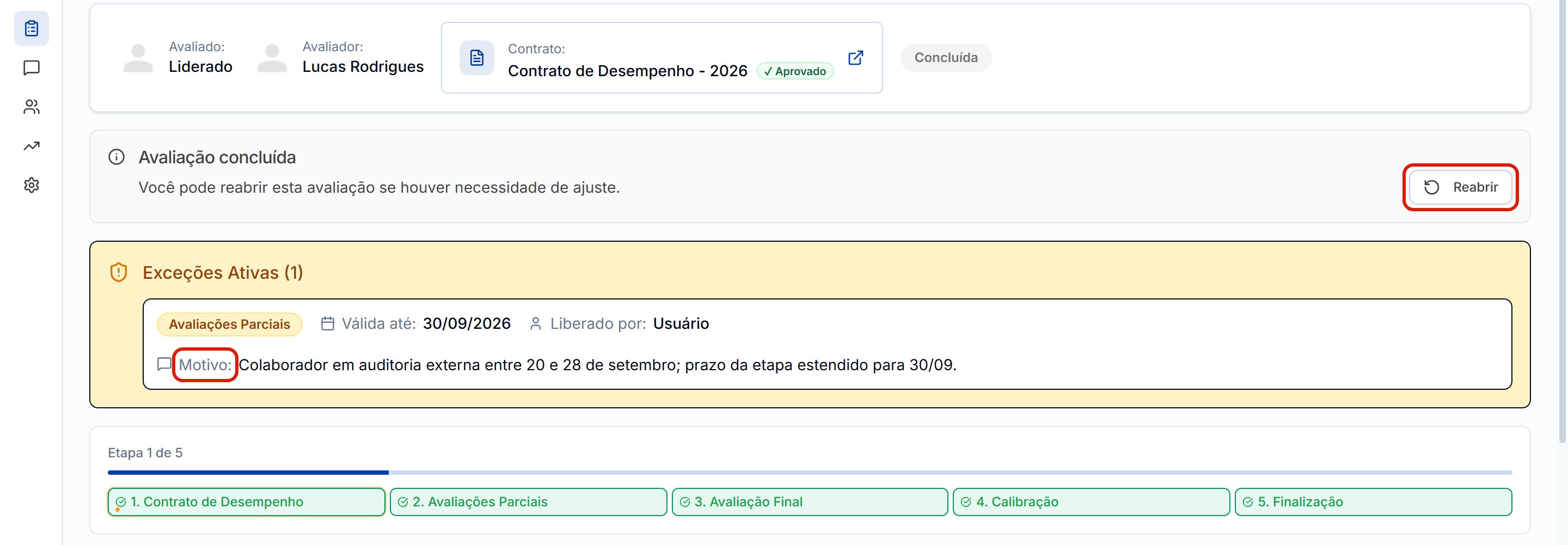This screenshot has height=545, width=1568.
Task: Click the Reabrir button
Action: tap(1460, 187)
